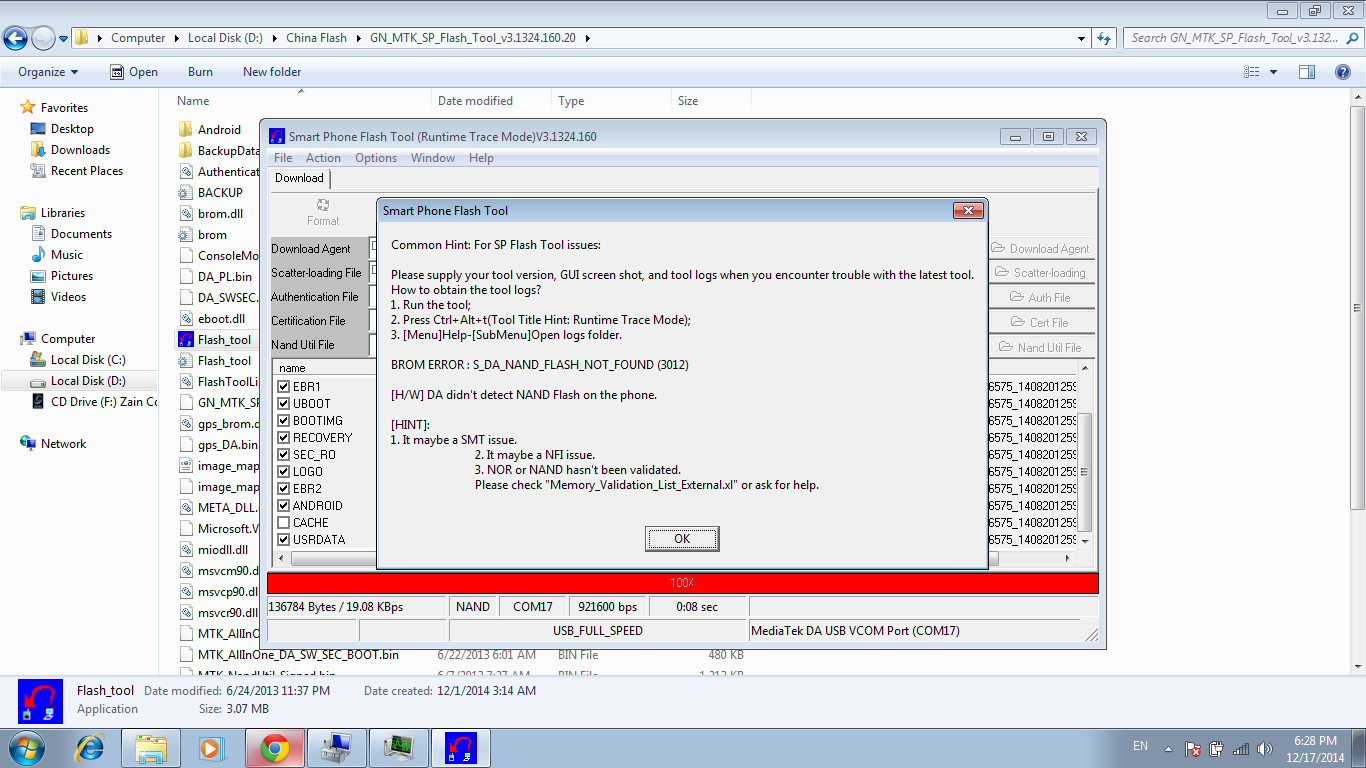Uncheck the ANDROID partition checkbox
This screenshot has height=768, width=1366.
pyautogui.click(x=284, y=505)
